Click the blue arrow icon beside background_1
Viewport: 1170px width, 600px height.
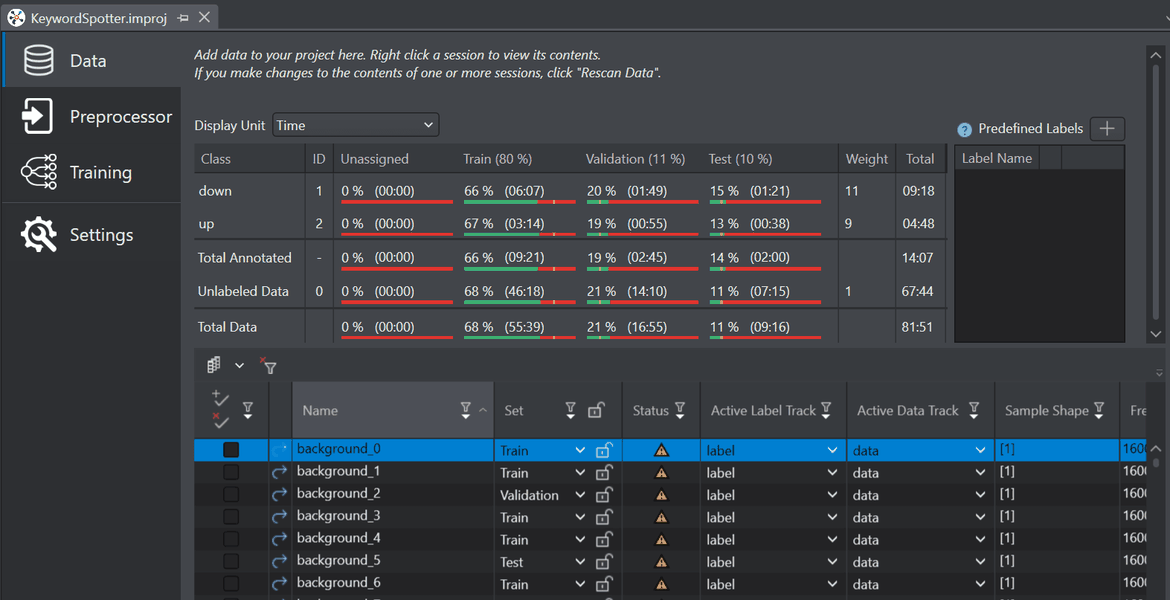click(280, 472)
